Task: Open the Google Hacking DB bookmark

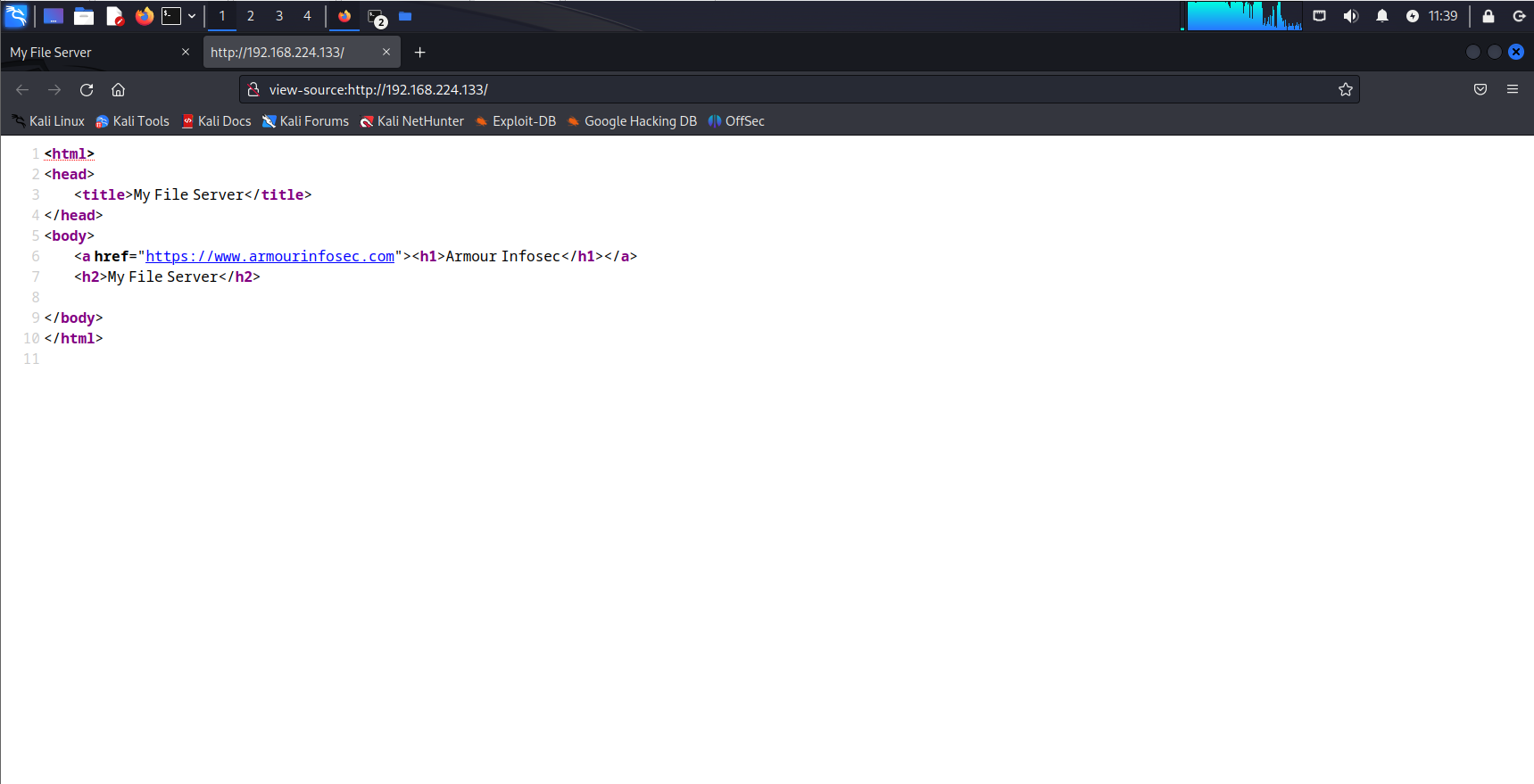Action: [632, 121]
